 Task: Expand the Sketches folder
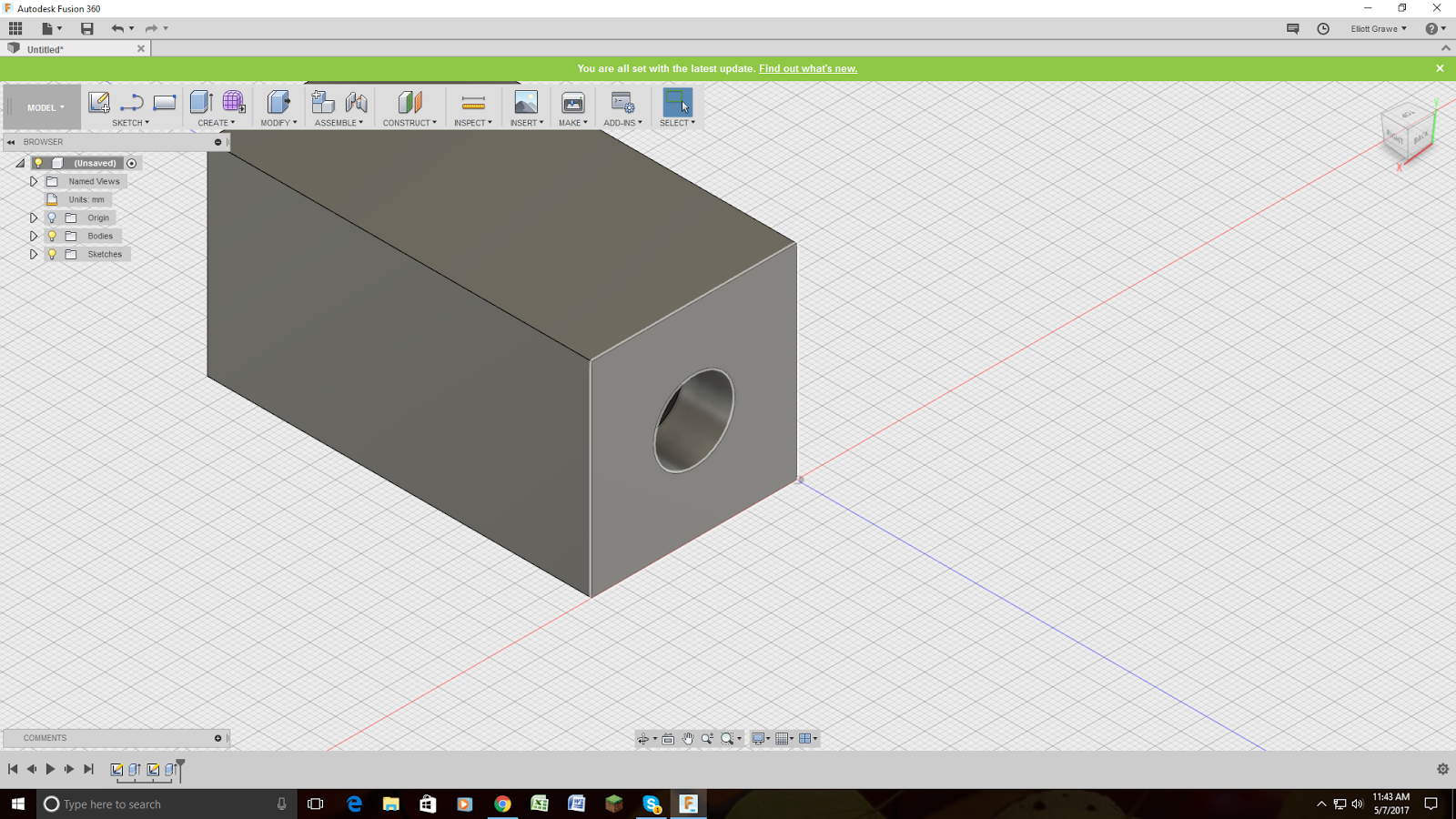34,254
